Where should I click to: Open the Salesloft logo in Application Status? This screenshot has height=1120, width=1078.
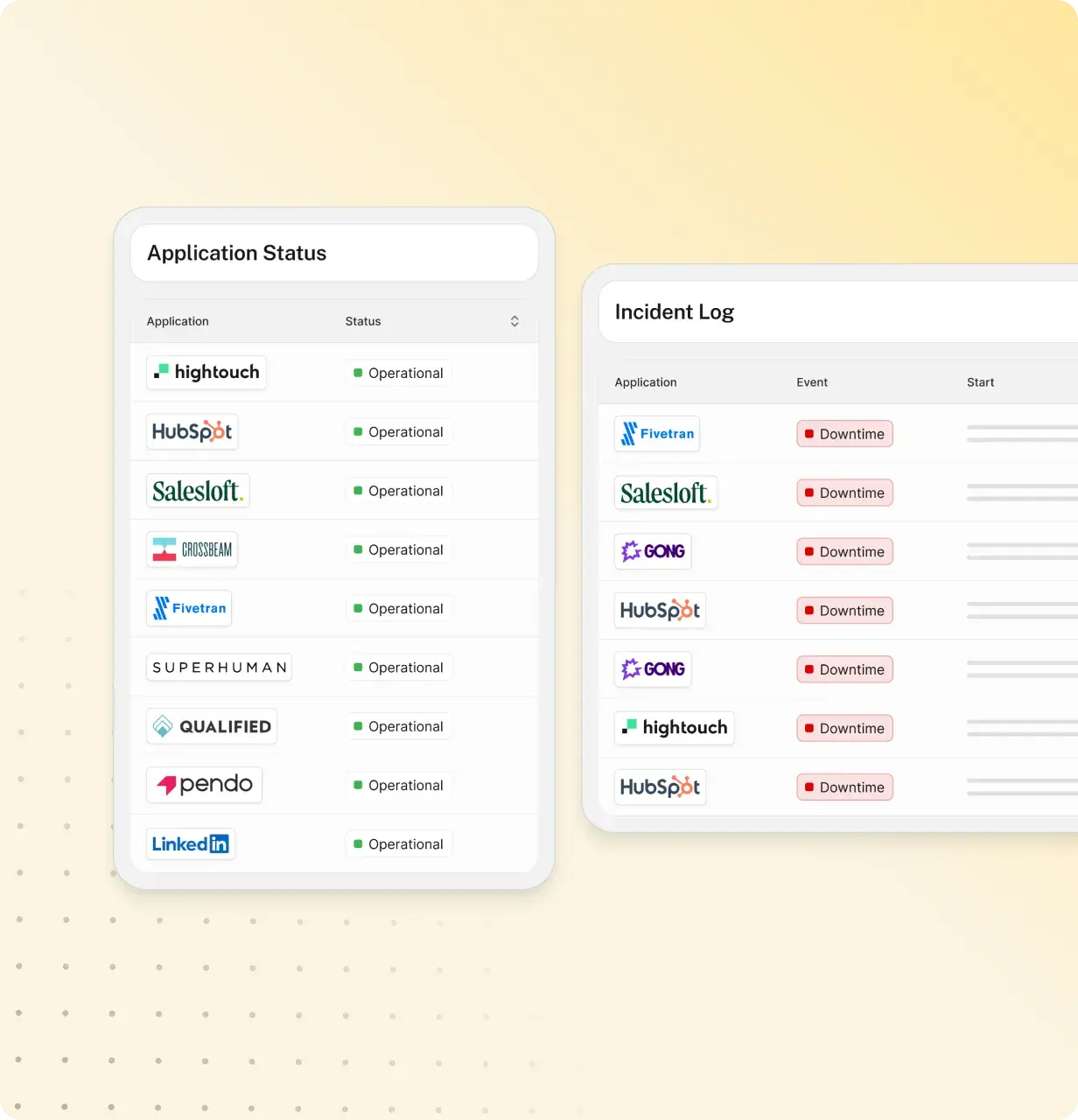pos(198,490)
